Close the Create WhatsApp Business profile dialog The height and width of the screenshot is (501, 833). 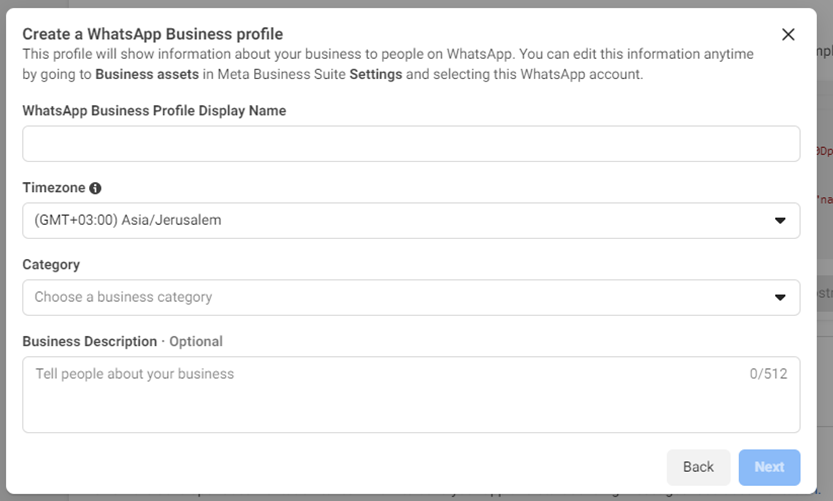(788, 35)
